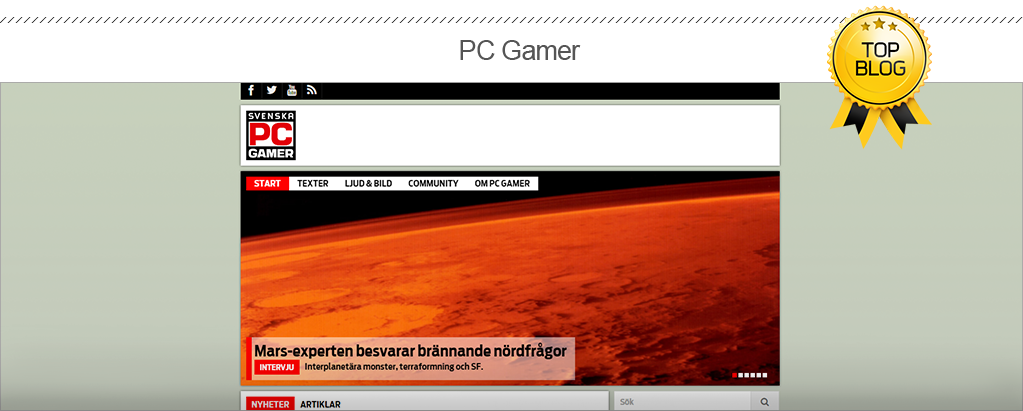Image resolution: width=1023 pixels, height=411 pixels.
Task: Open the COMMUNITY menu item
Action: (433, 184)
